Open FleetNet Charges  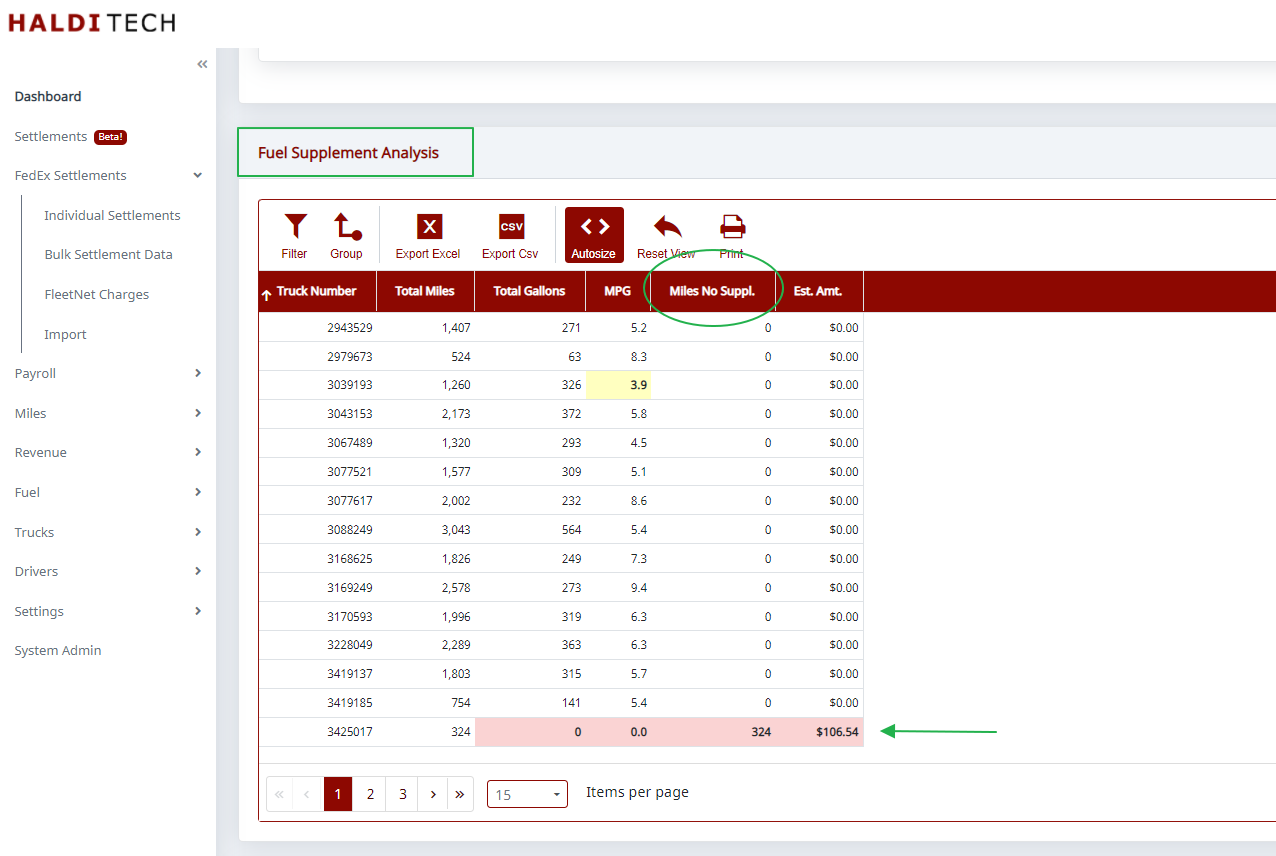point(96,294)
